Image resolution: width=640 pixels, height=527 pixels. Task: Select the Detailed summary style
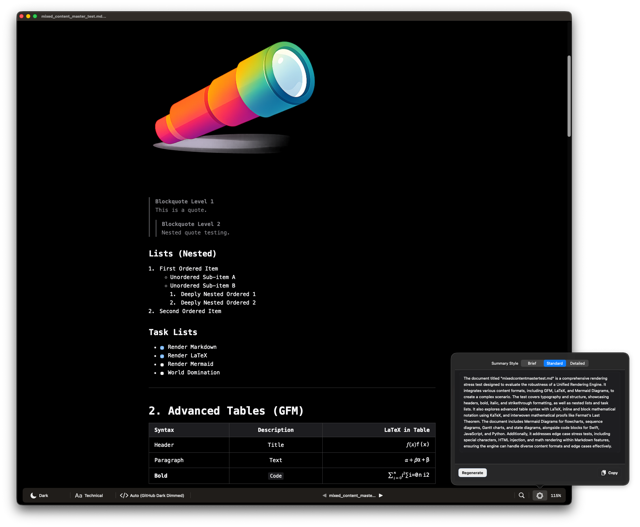point(577,363)
